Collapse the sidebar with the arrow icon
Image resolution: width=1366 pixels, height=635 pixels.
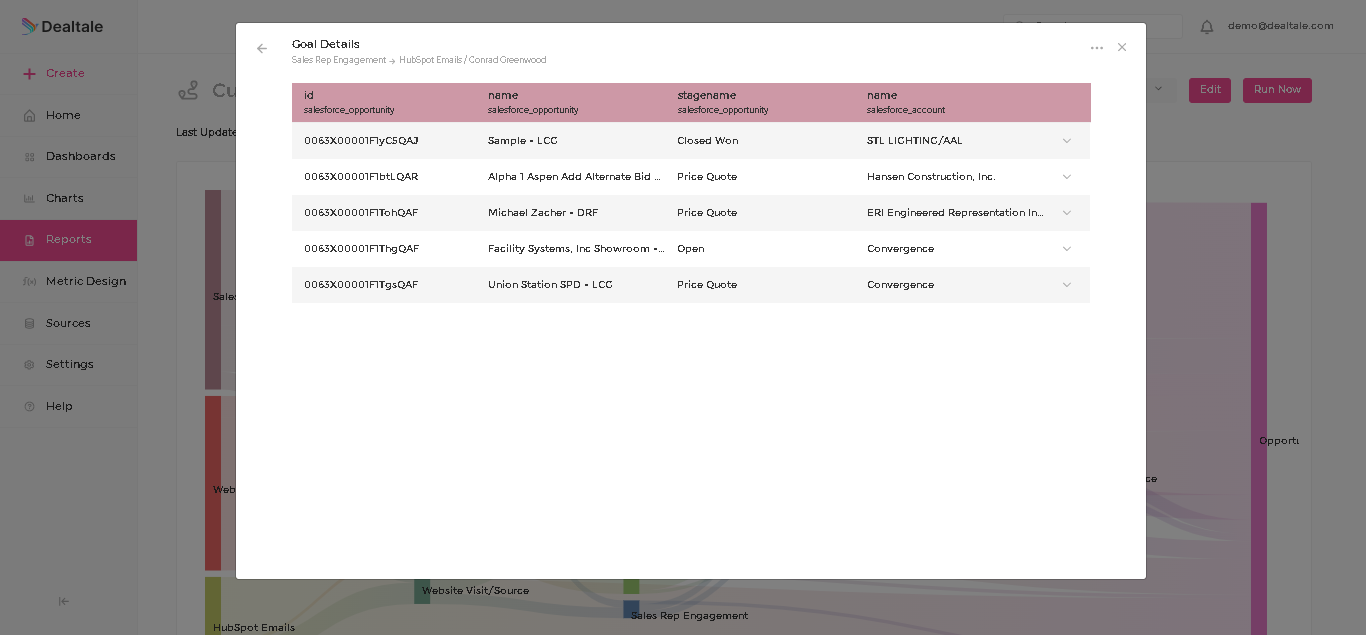click(x=64, y=601)
